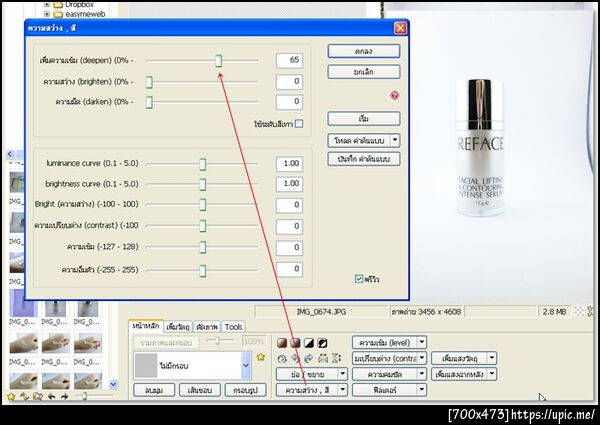Click the brighten slider handle
Screen dimensions: 600x425
point(149,82)
